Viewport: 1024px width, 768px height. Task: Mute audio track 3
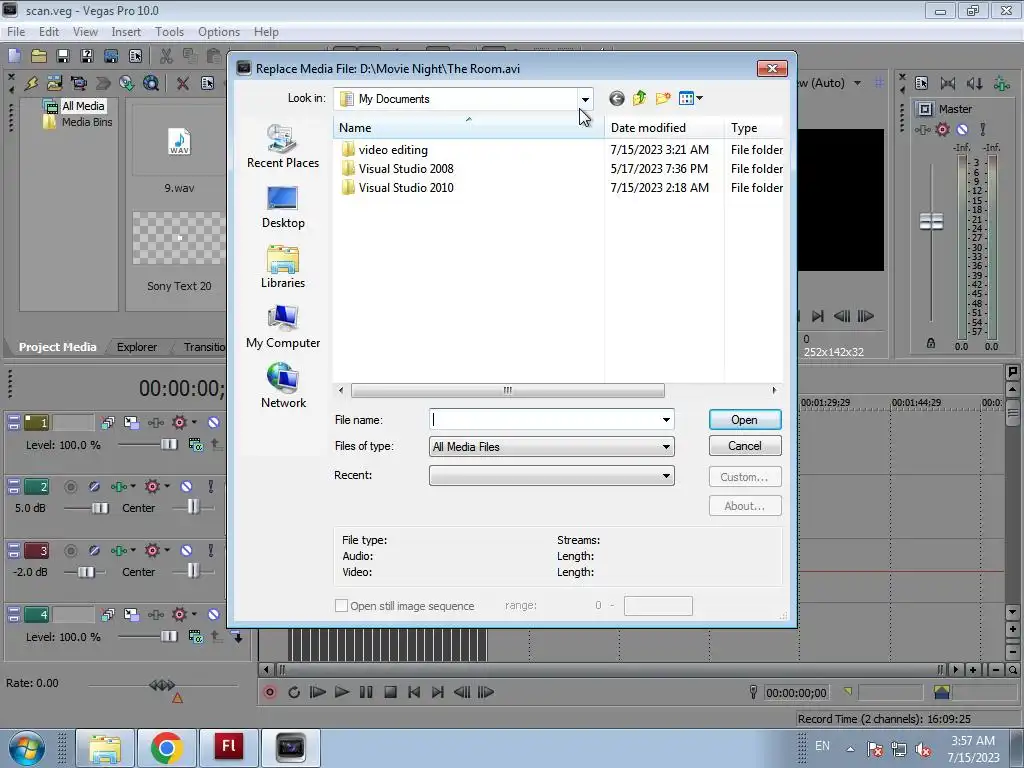[x=186, y=551]
